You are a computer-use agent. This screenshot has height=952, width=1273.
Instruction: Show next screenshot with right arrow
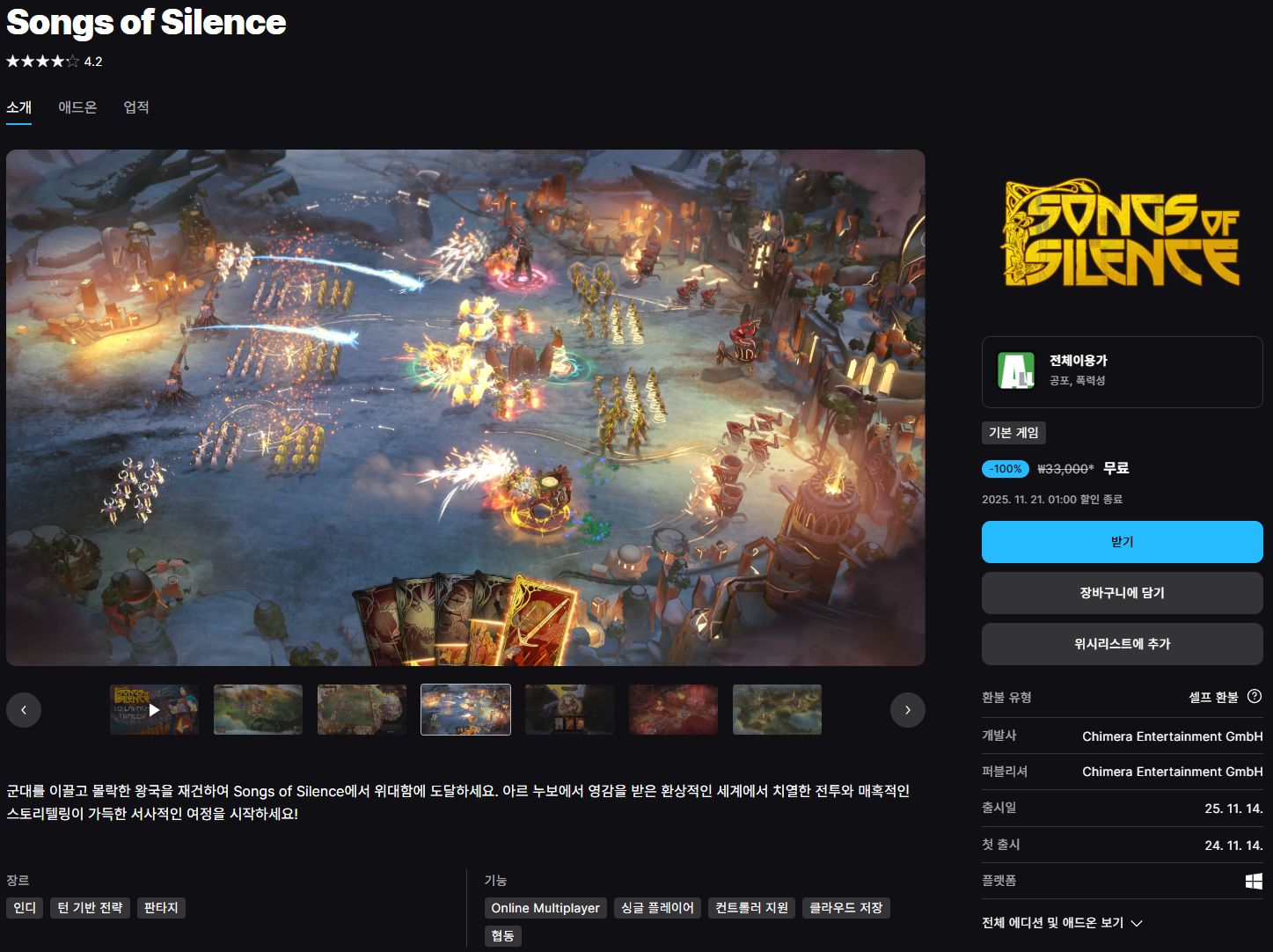pyautogui.click(x=907, y=710)
